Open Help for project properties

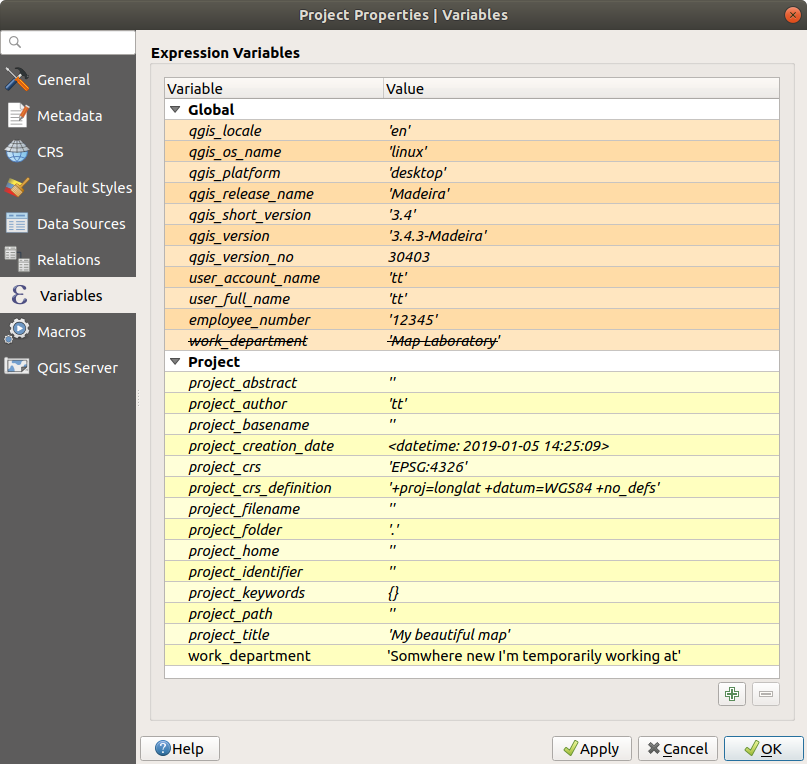[x=179, y=748]
